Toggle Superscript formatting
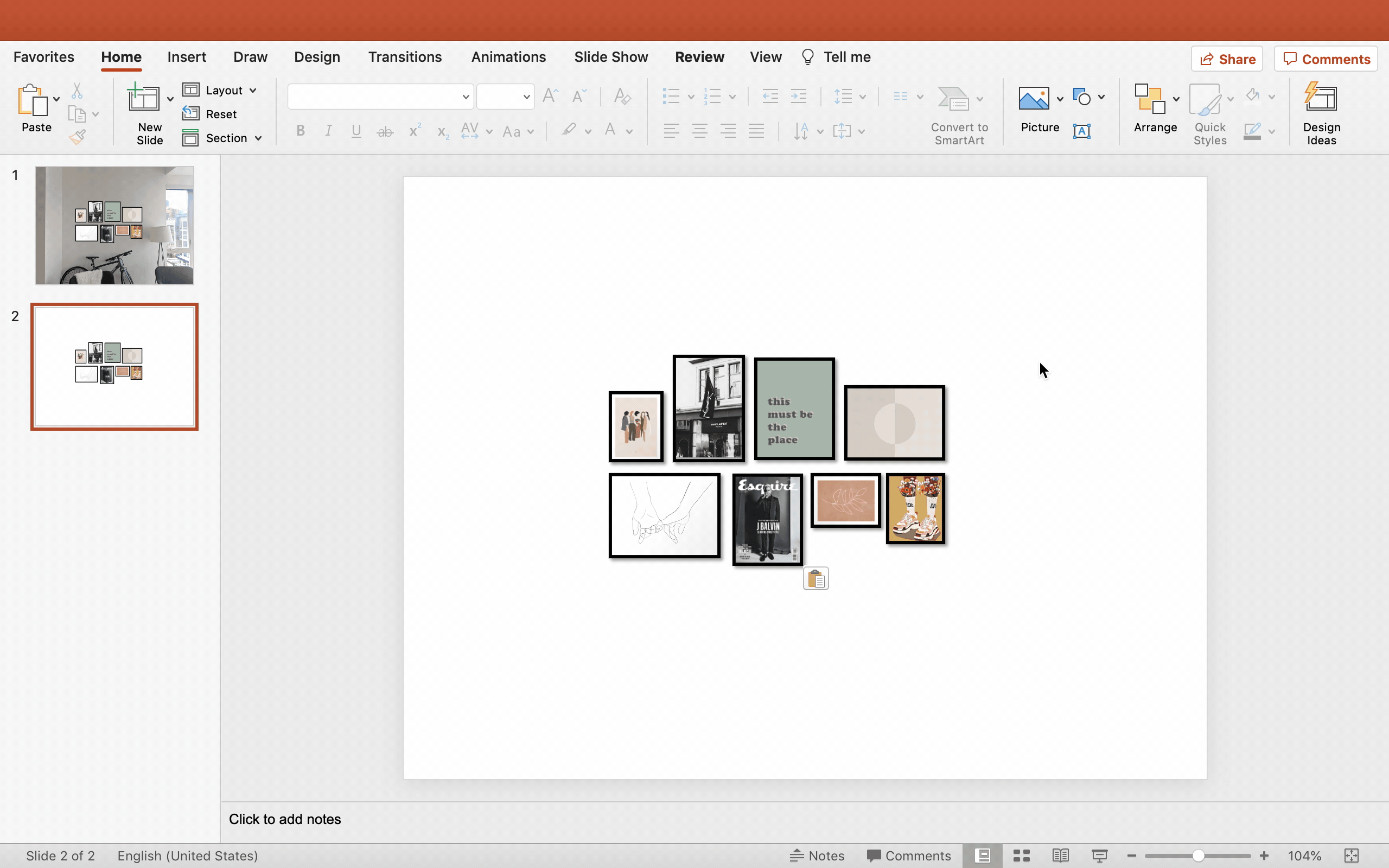 coord(415,130)
